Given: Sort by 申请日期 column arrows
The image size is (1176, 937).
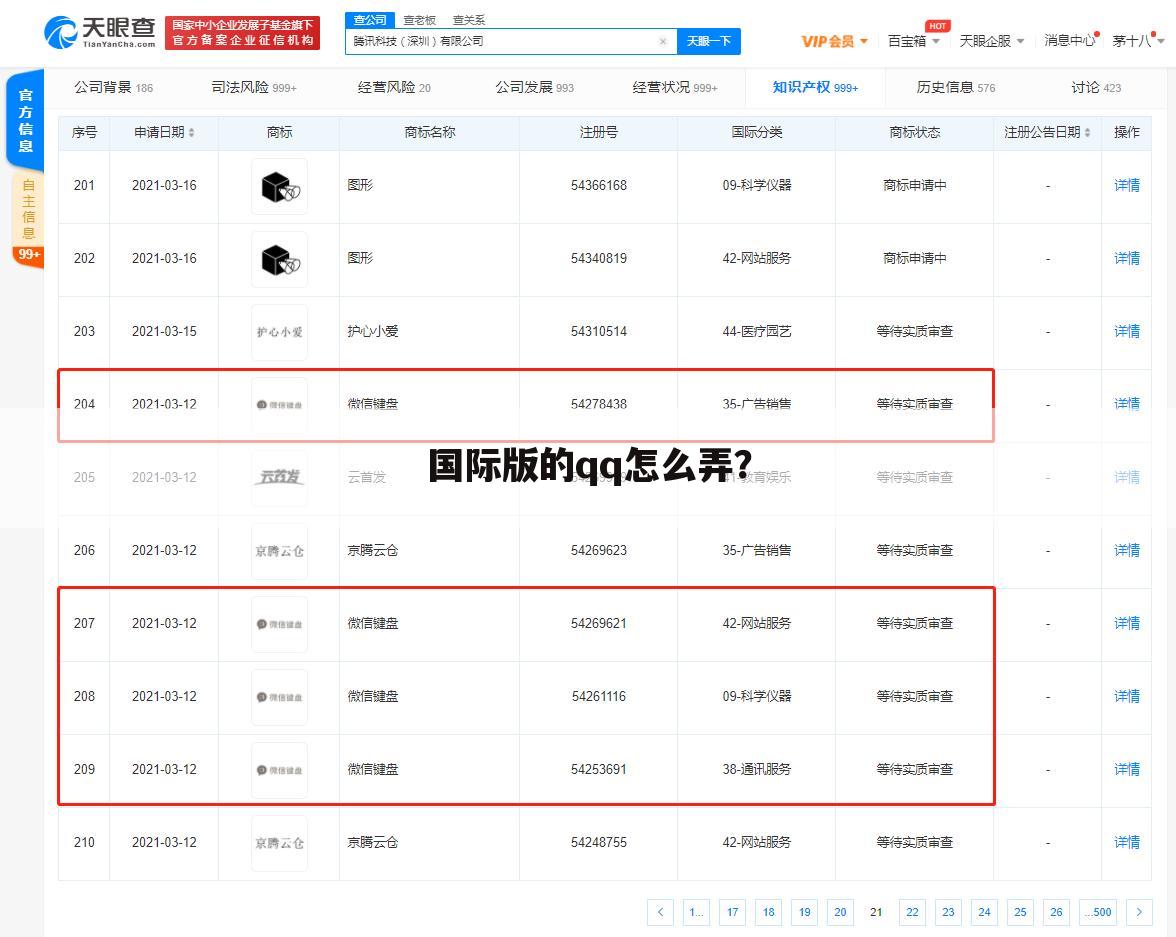Looking at the screenshot, I should [x=191, y=133].
